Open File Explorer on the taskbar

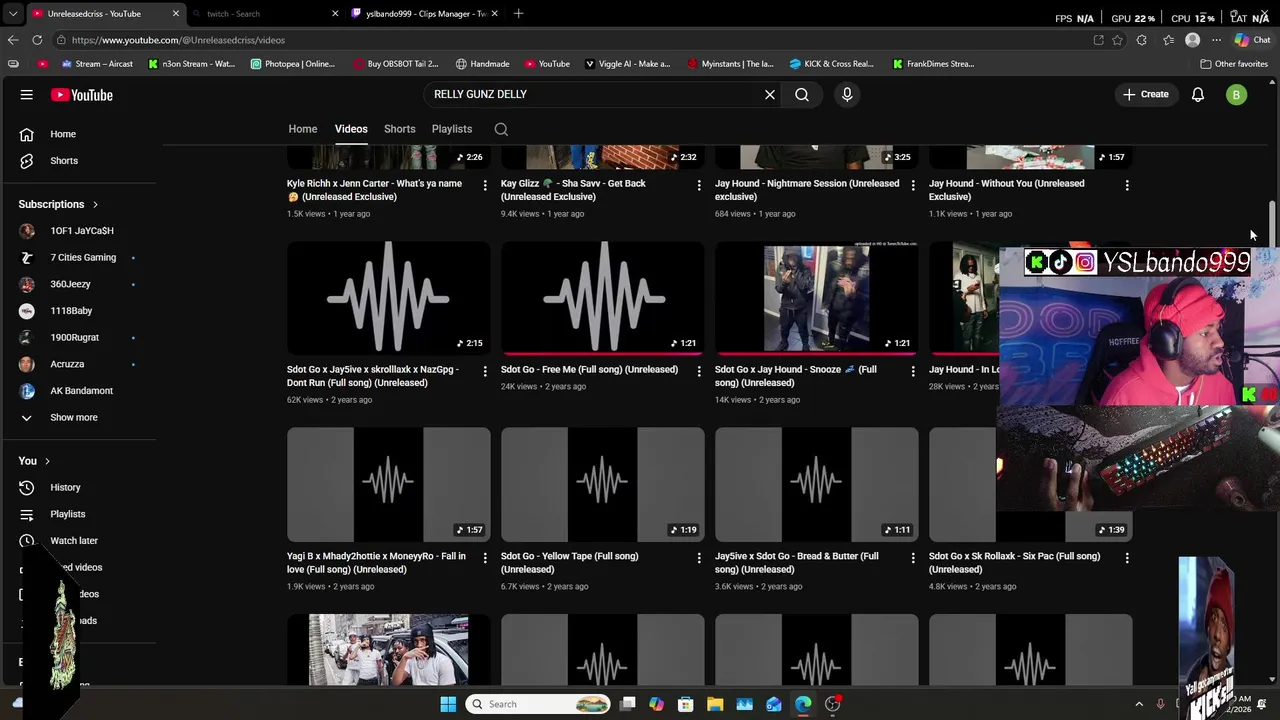(x=715, y=704)
